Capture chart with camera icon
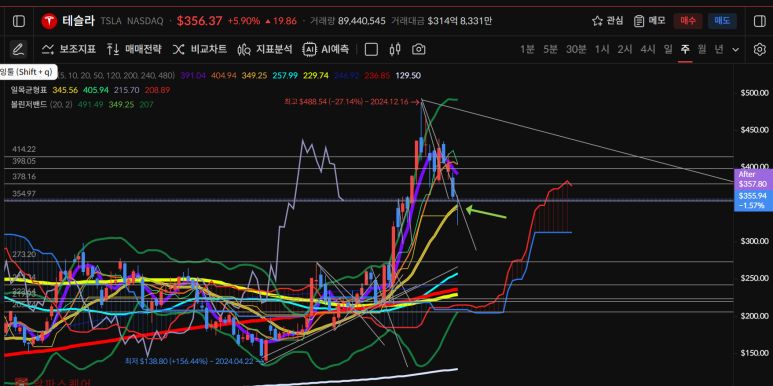 [419, 49]
